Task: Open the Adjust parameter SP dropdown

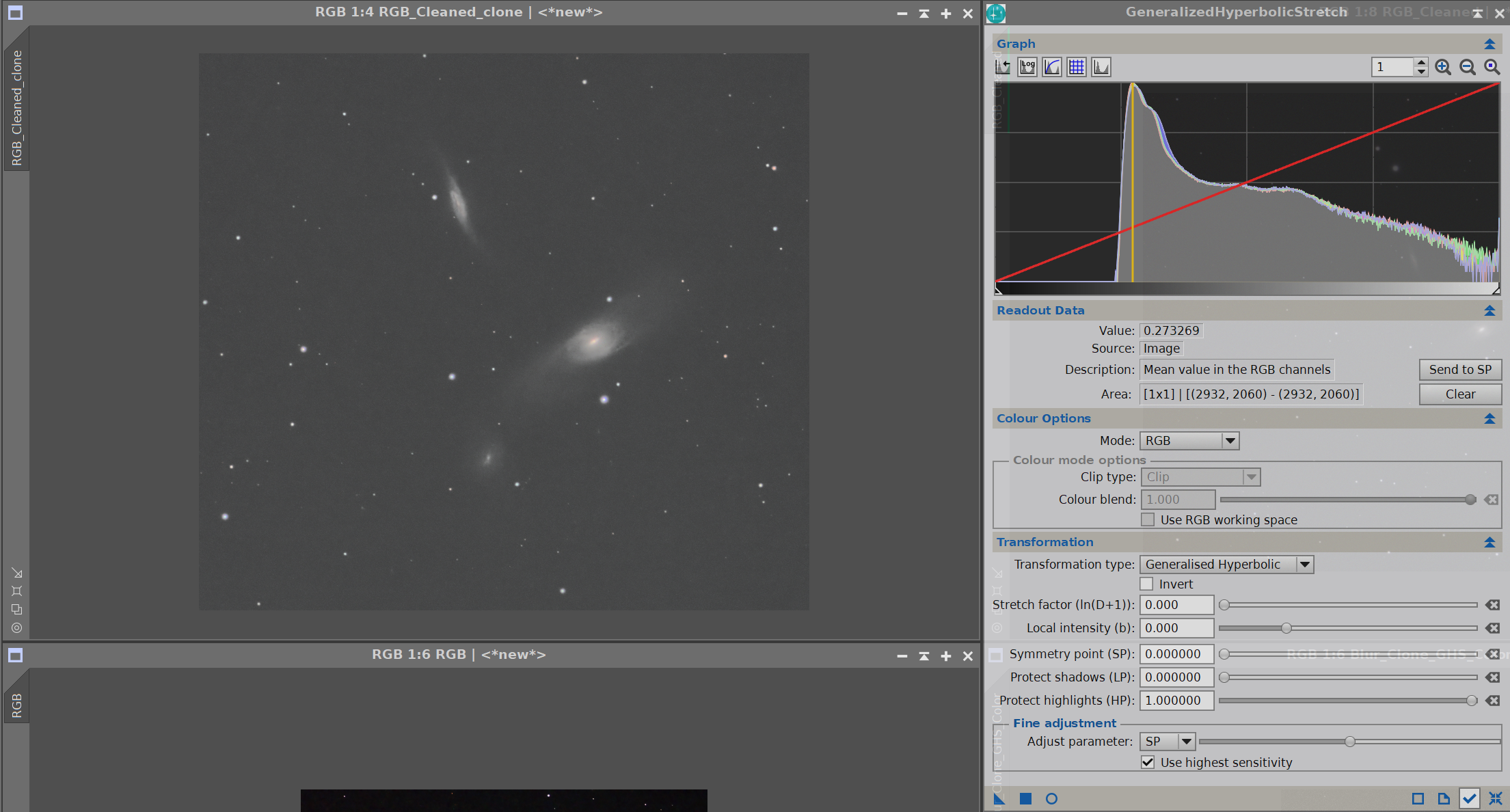Action: tap(1168, 742)
